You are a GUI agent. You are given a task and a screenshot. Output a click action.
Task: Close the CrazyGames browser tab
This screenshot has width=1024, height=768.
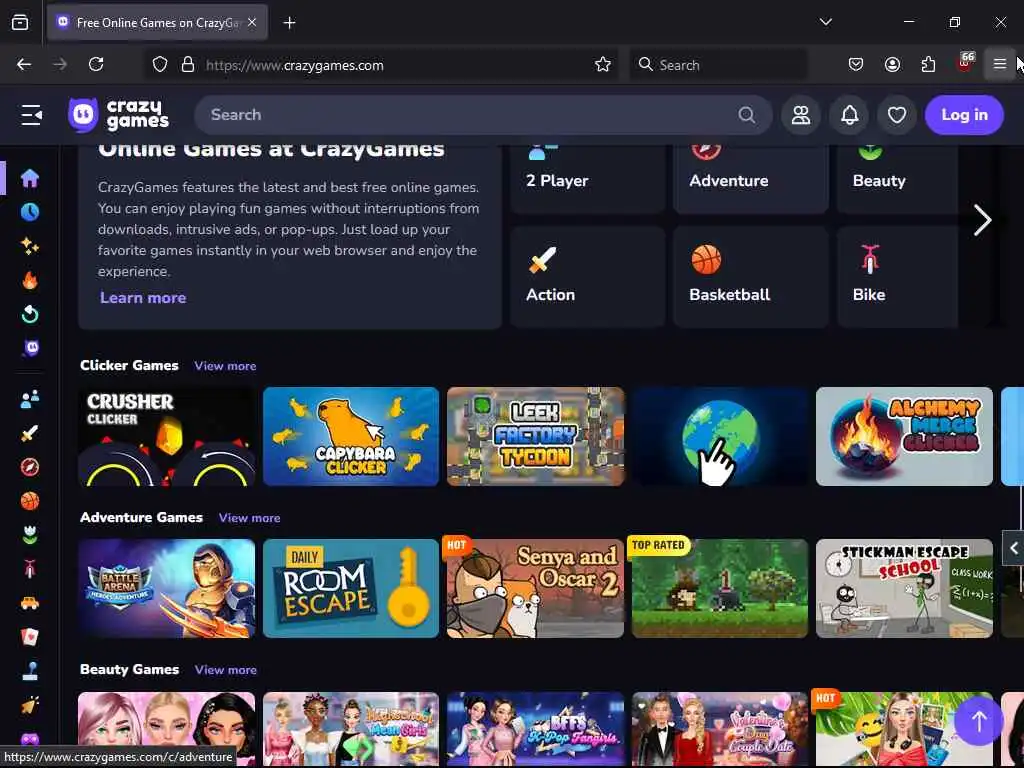point(252,22)
